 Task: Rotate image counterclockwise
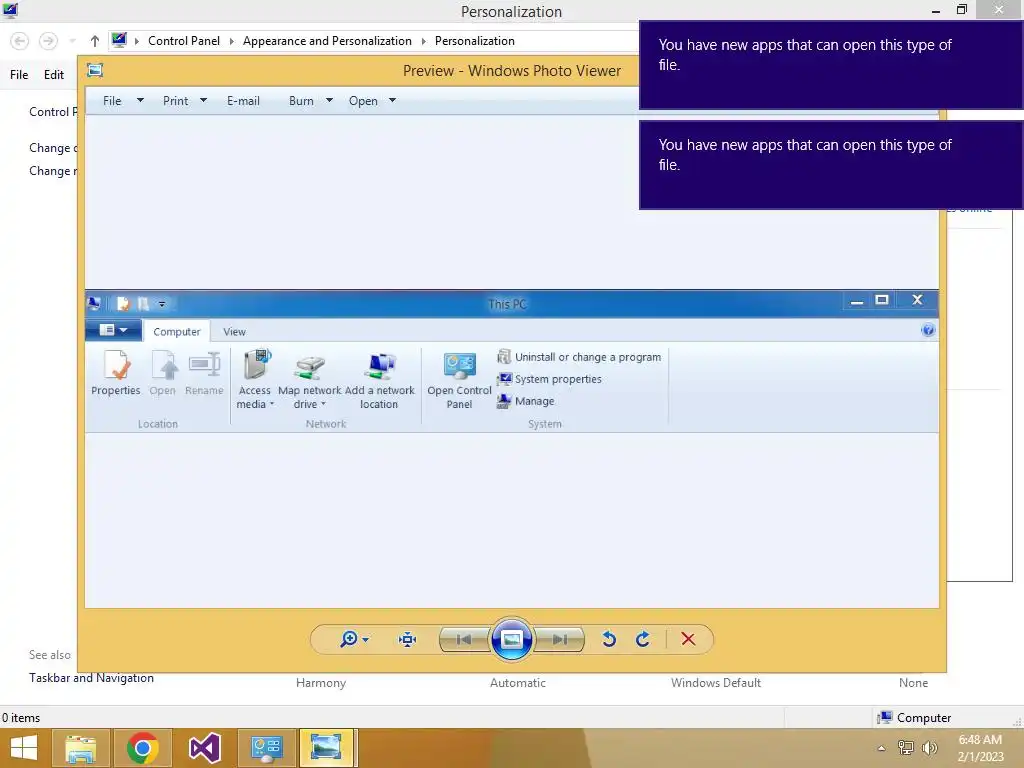coord(609,639)
